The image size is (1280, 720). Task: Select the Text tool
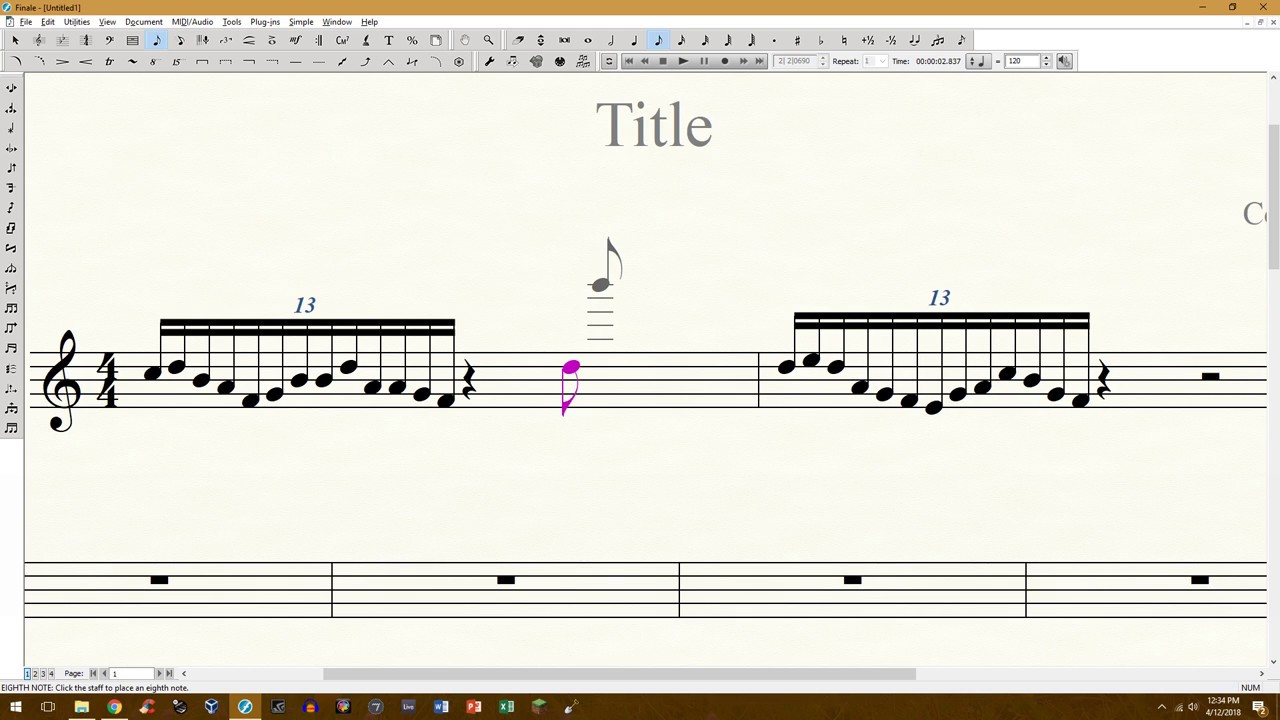(x=389, y=40)
